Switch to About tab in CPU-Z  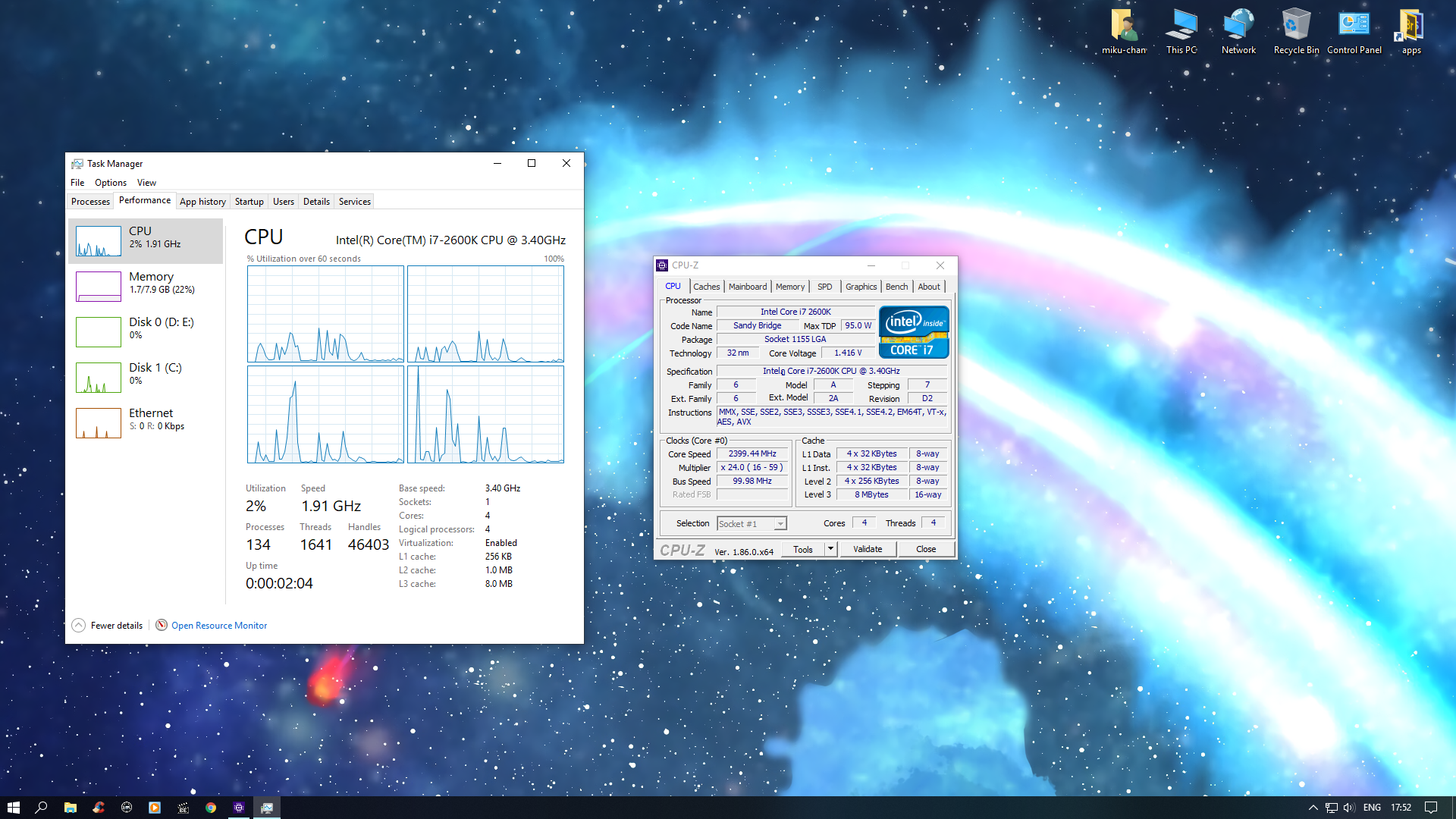click(x=929, y=287)
